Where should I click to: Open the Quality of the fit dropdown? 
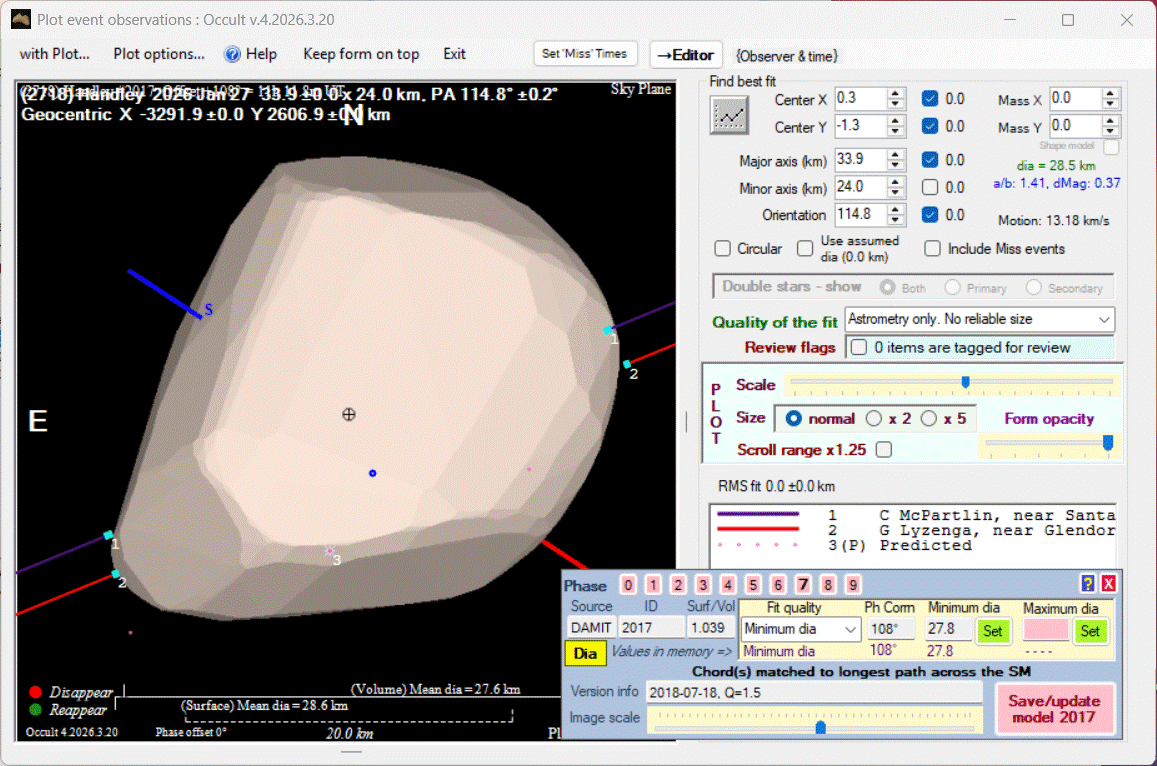click(1103, 319)
